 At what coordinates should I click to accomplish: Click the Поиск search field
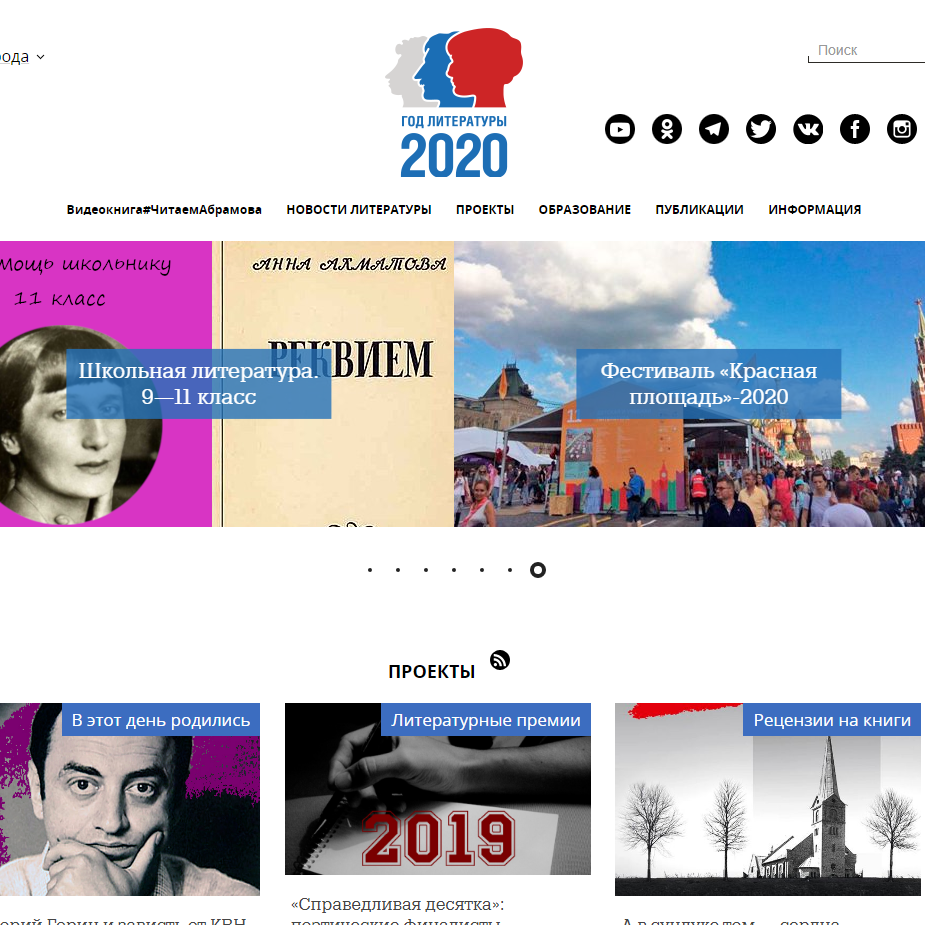click(x=866, y=51)
